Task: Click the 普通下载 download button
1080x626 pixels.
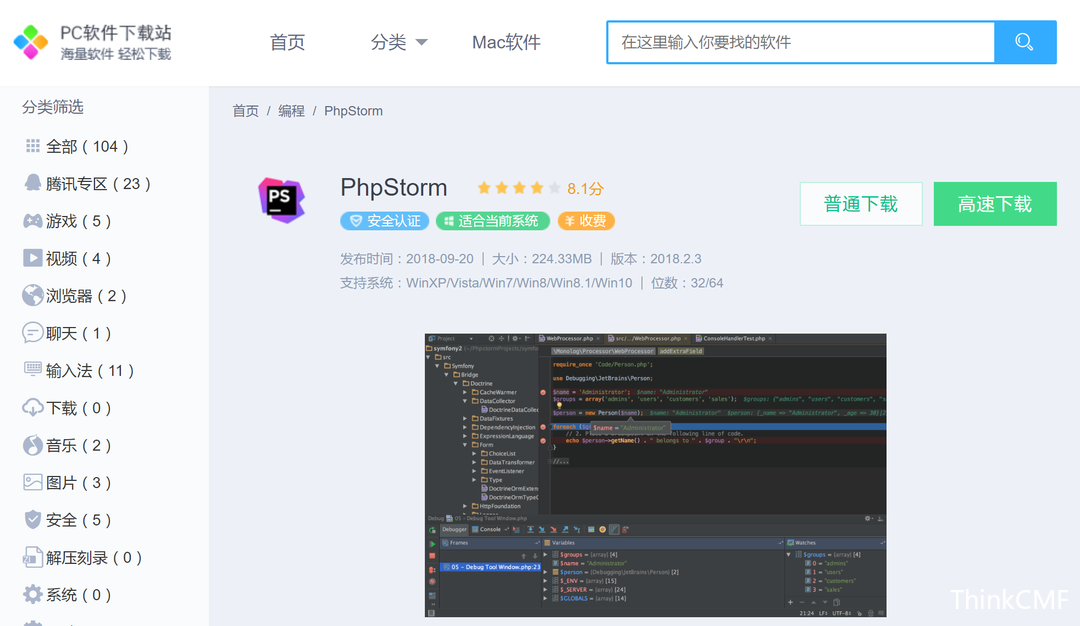Action: [861, 203]
